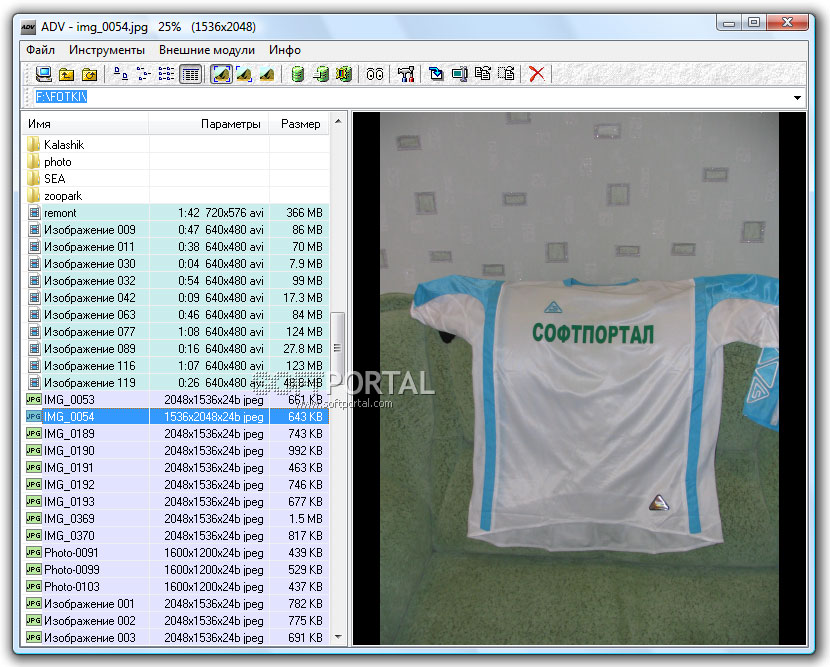Select the Изображение 032 avi file
This screenshot has height=667, width=830.
176,281
